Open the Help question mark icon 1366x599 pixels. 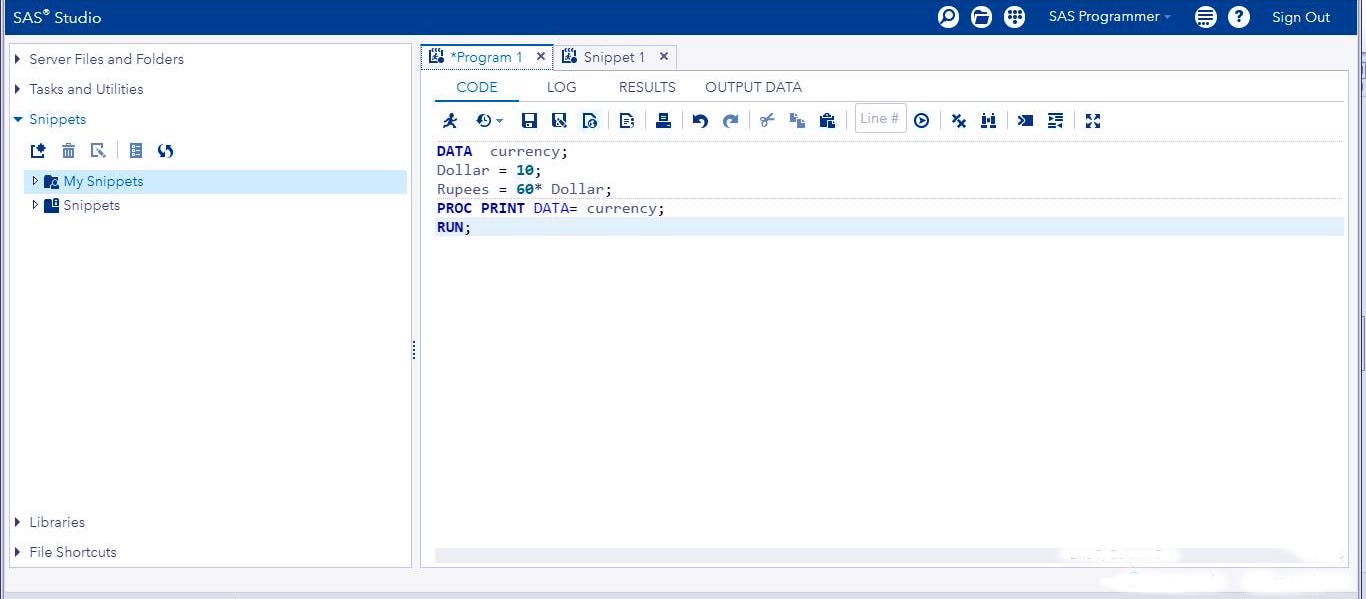(x=1239, y=17)
